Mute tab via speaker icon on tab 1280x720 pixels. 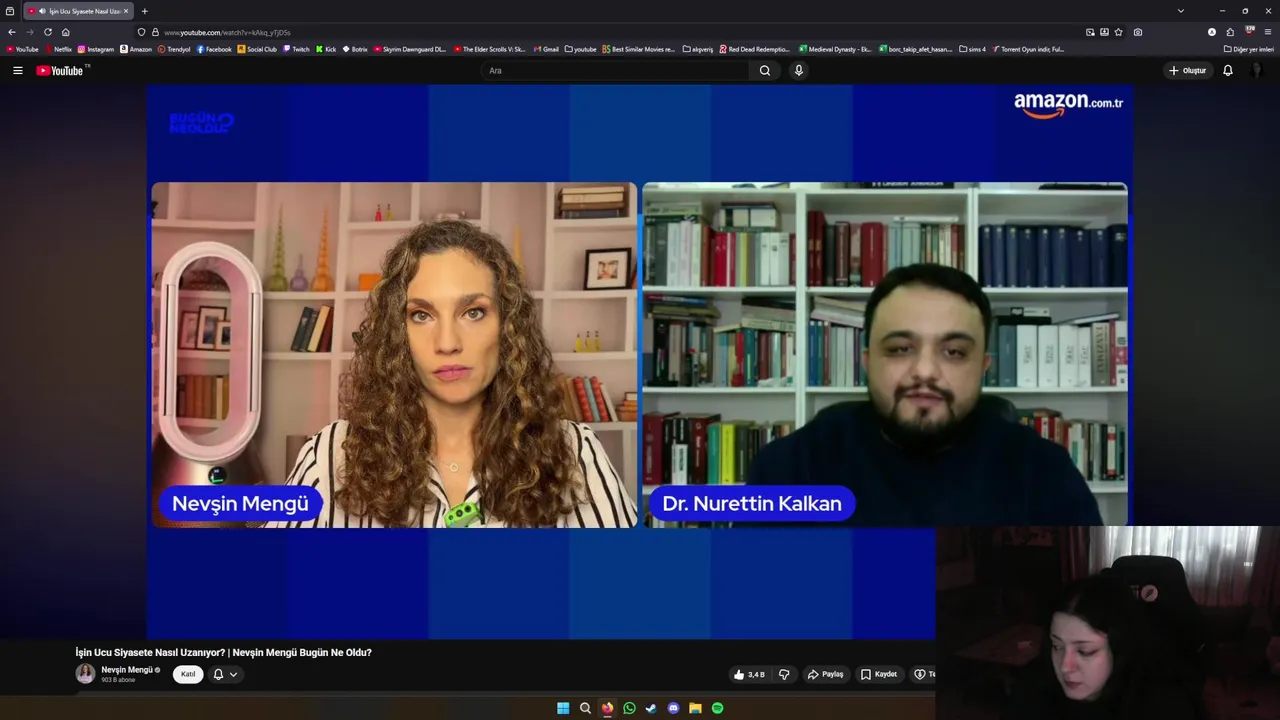[x=42, y=11]
